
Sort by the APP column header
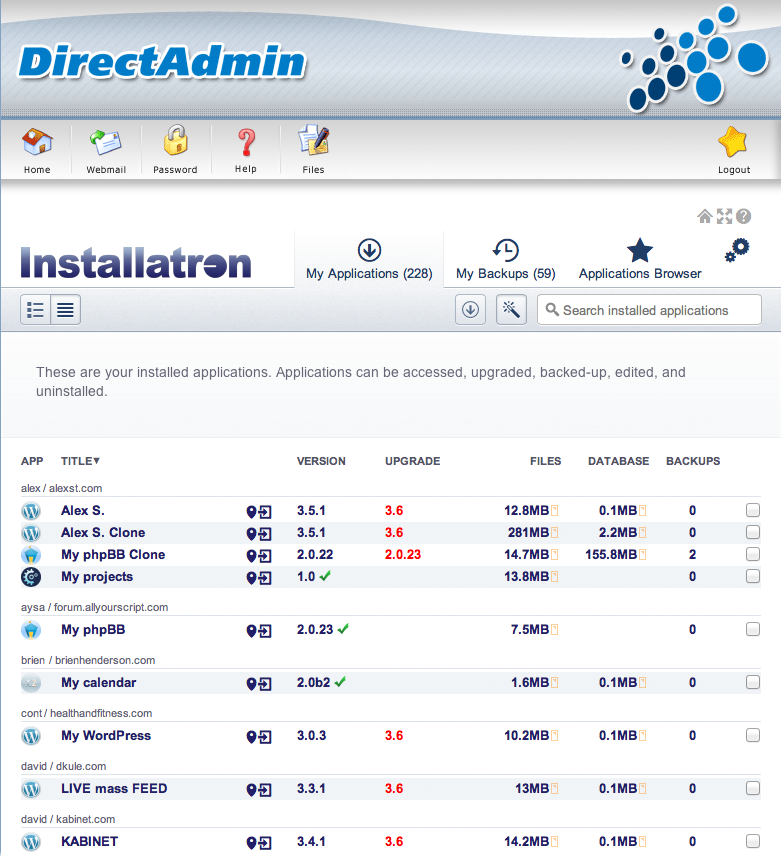click(32, 461)
